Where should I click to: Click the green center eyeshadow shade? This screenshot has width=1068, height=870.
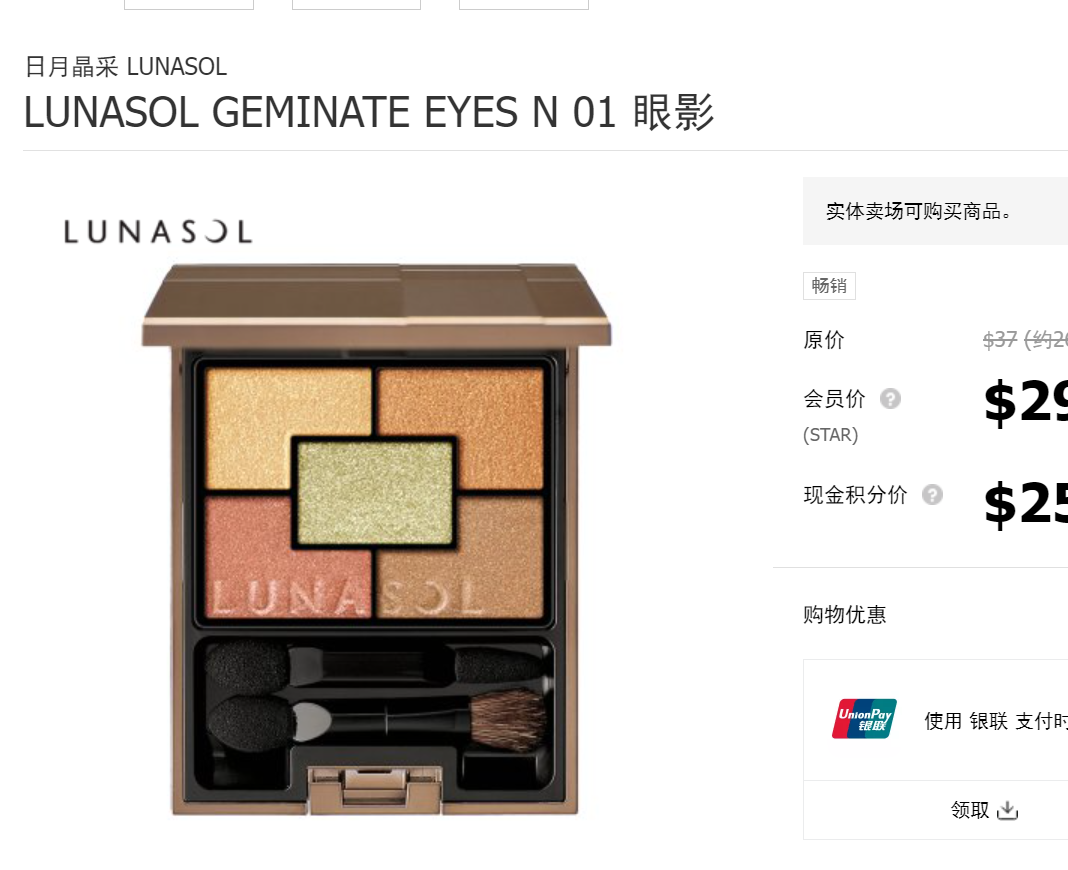tap(375, 492)
